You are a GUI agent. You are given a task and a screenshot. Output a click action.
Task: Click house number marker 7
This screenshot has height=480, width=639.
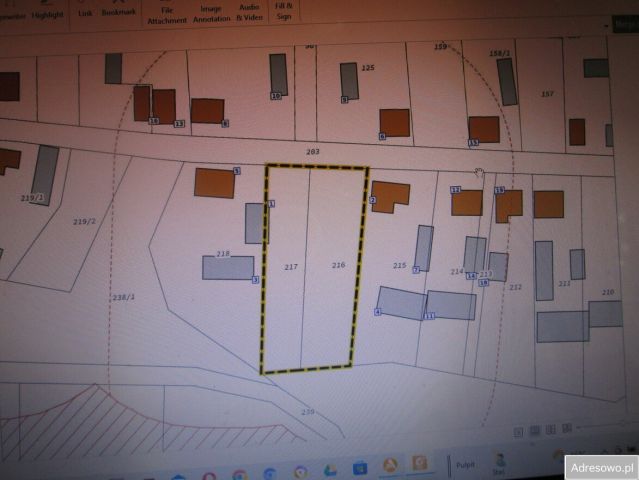(416, 270)
